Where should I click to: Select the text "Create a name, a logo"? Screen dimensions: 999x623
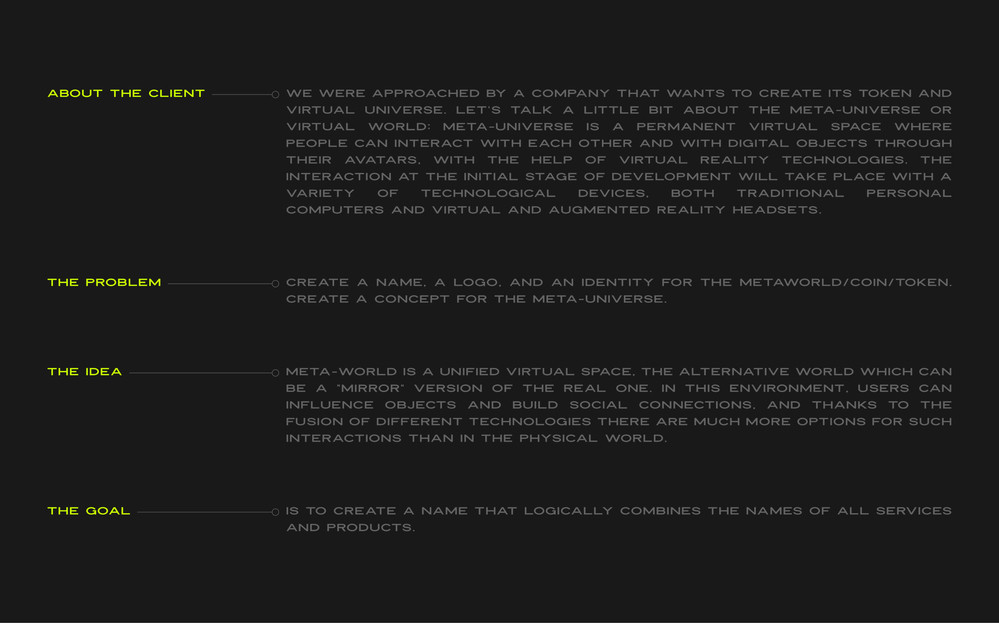pos(618,291)
